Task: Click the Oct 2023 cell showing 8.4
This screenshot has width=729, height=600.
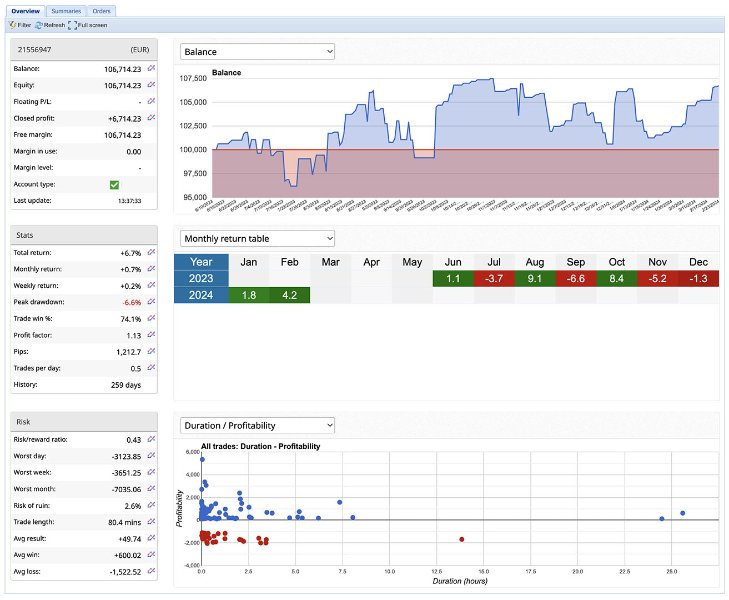Action: tap(616, 278)
